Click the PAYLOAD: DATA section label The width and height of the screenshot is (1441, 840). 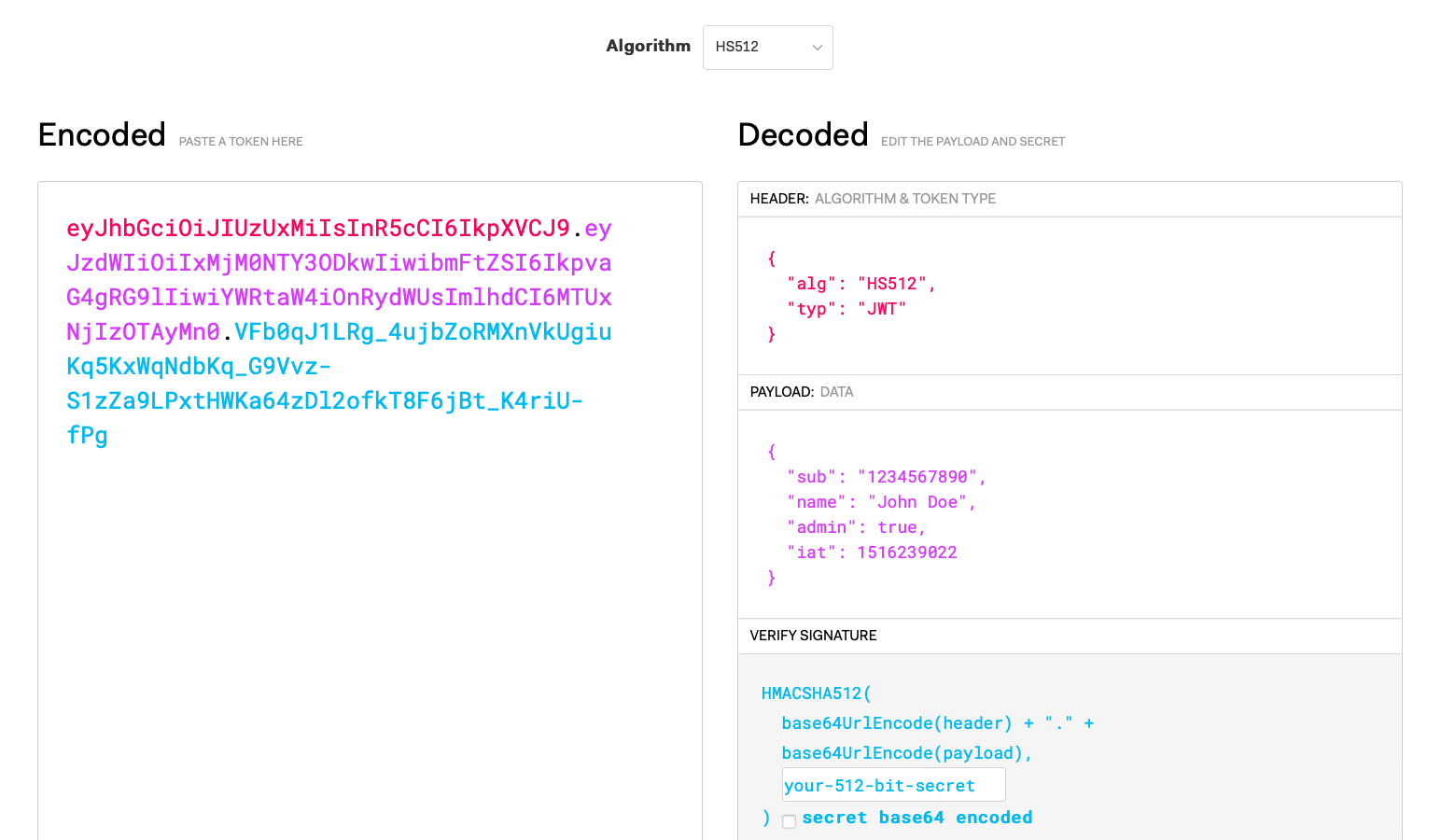tap(802, 392)
